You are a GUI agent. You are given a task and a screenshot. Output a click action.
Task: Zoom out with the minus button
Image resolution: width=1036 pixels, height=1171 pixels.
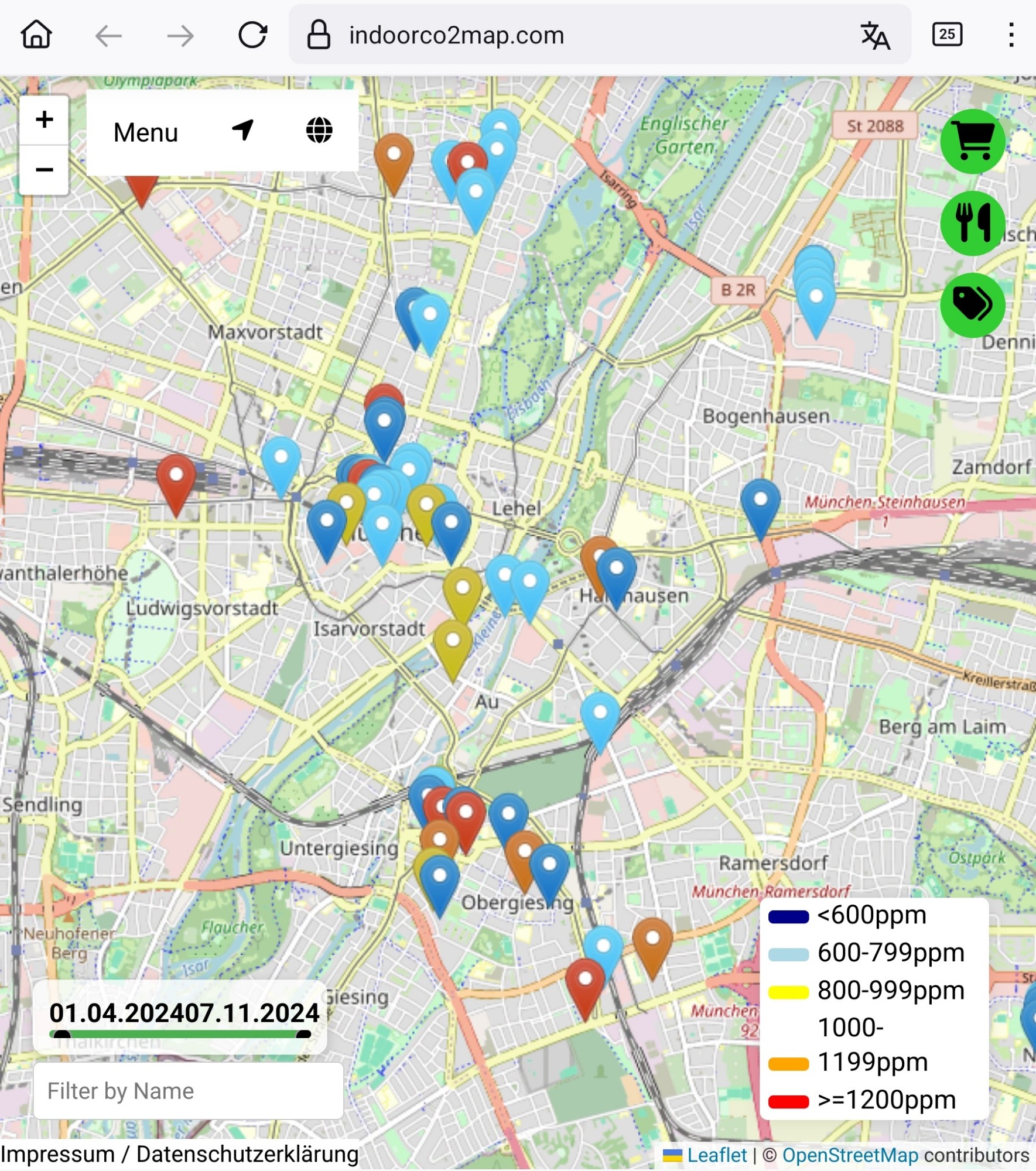tap(44, 170)
